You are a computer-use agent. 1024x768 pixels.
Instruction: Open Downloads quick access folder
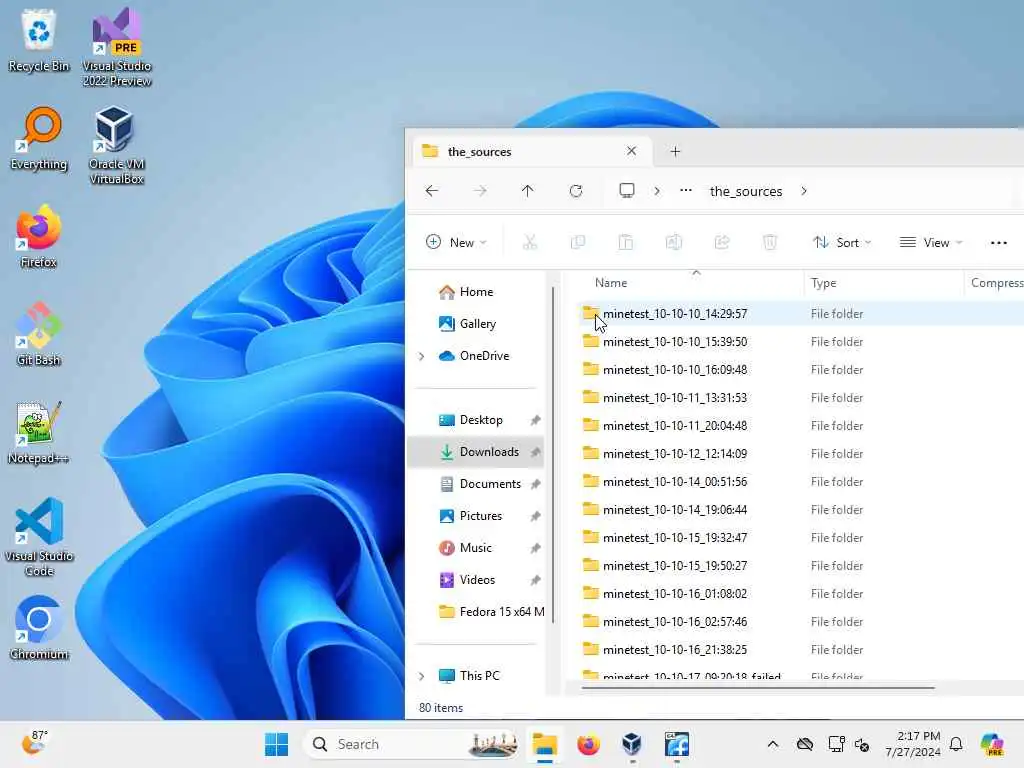tap(476, 452)
